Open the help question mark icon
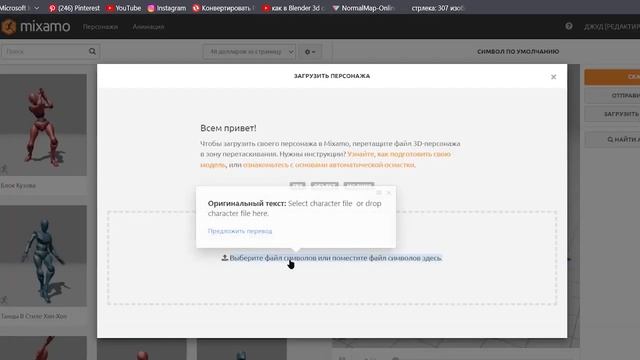 [x=569, y=27]
